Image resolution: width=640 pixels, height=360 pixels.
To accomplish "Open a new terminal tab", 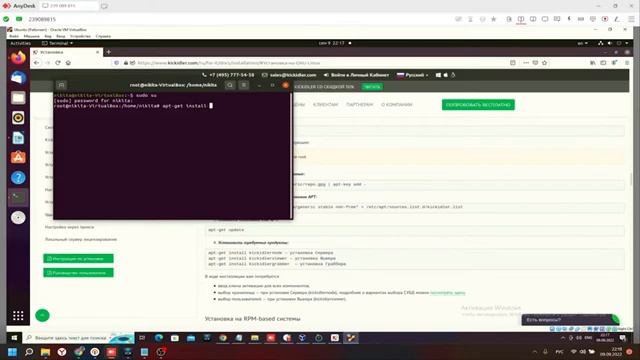I will tap(62, 85).
